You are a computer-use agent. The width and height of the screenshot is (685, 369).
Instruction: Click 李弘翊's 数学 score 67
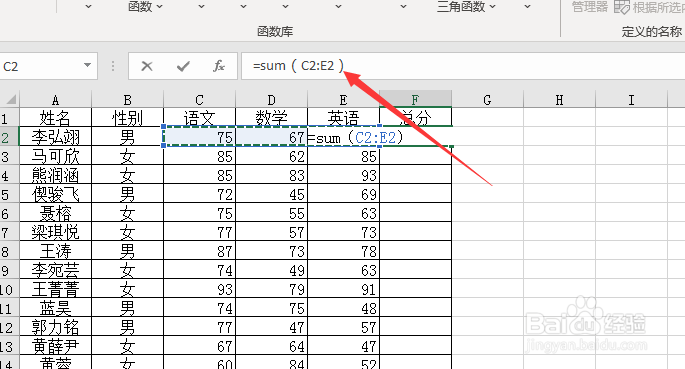[271, 137]
